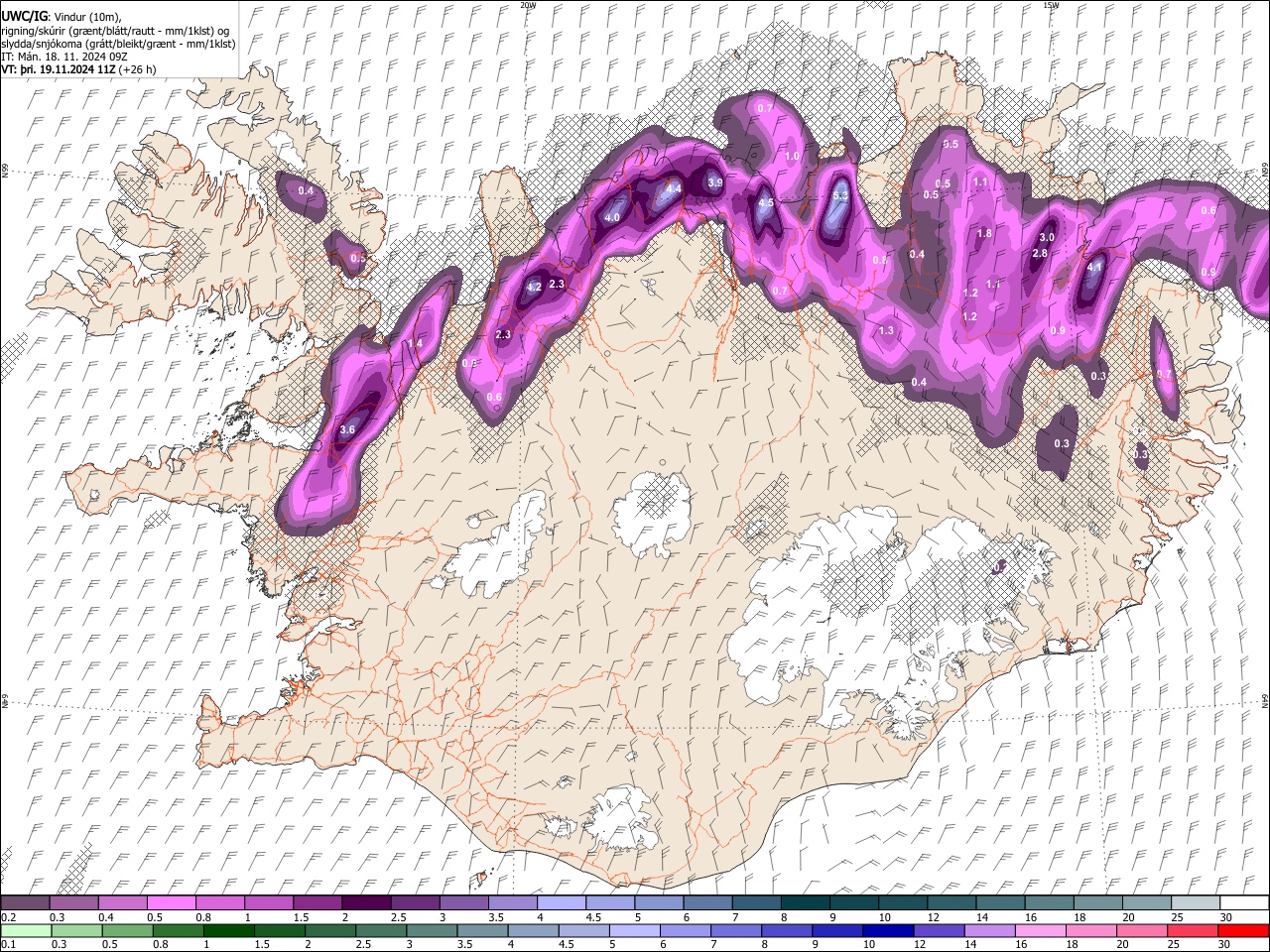Click the white 30 snow scale swatch
The height and width of the screenshot is (952, 1270).
[x=1244, y=902]
